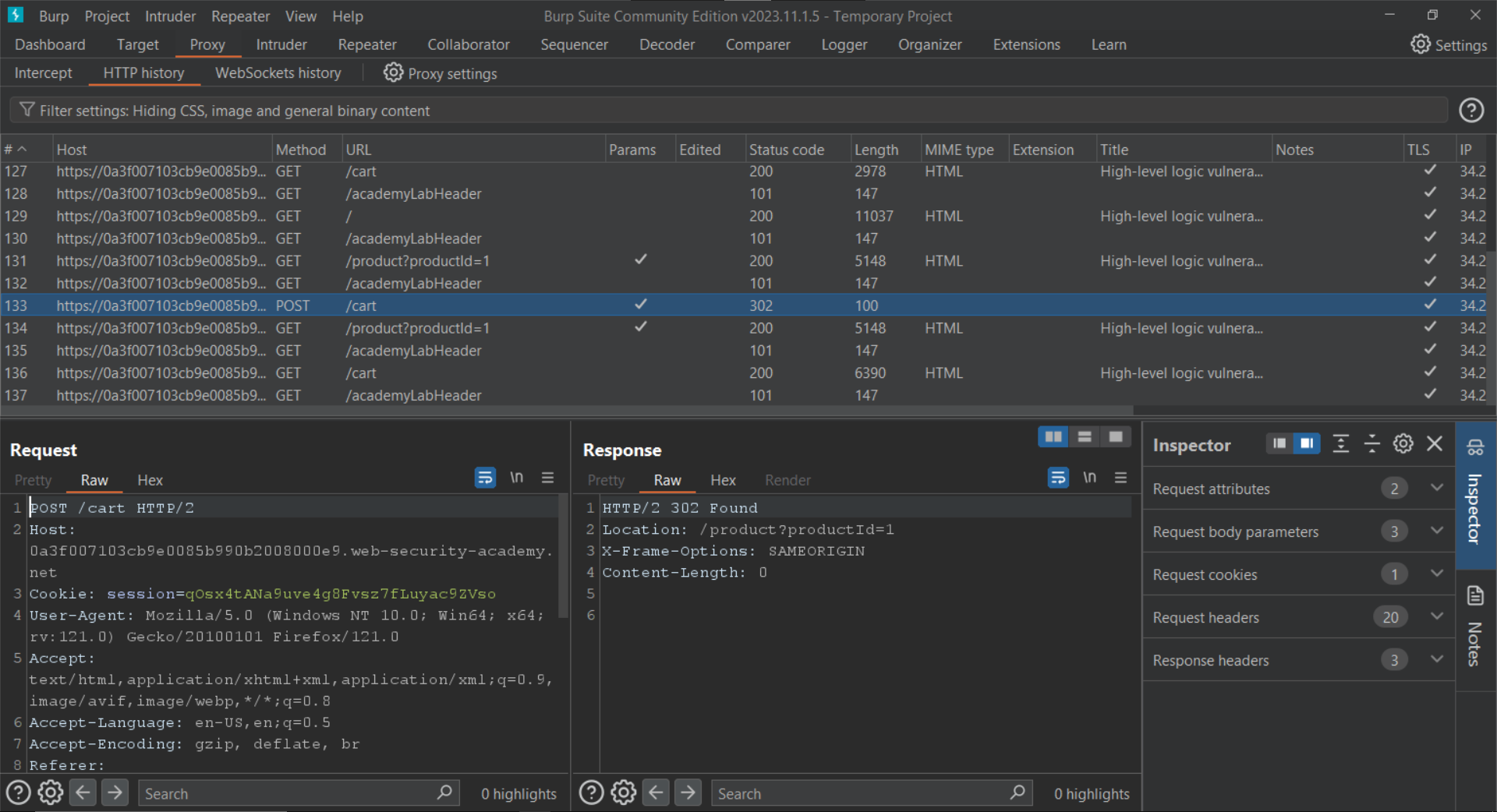This screenshot has width=1497, height=812.
Task: Open Inspector settings gear
Action: click(1403, 444)
